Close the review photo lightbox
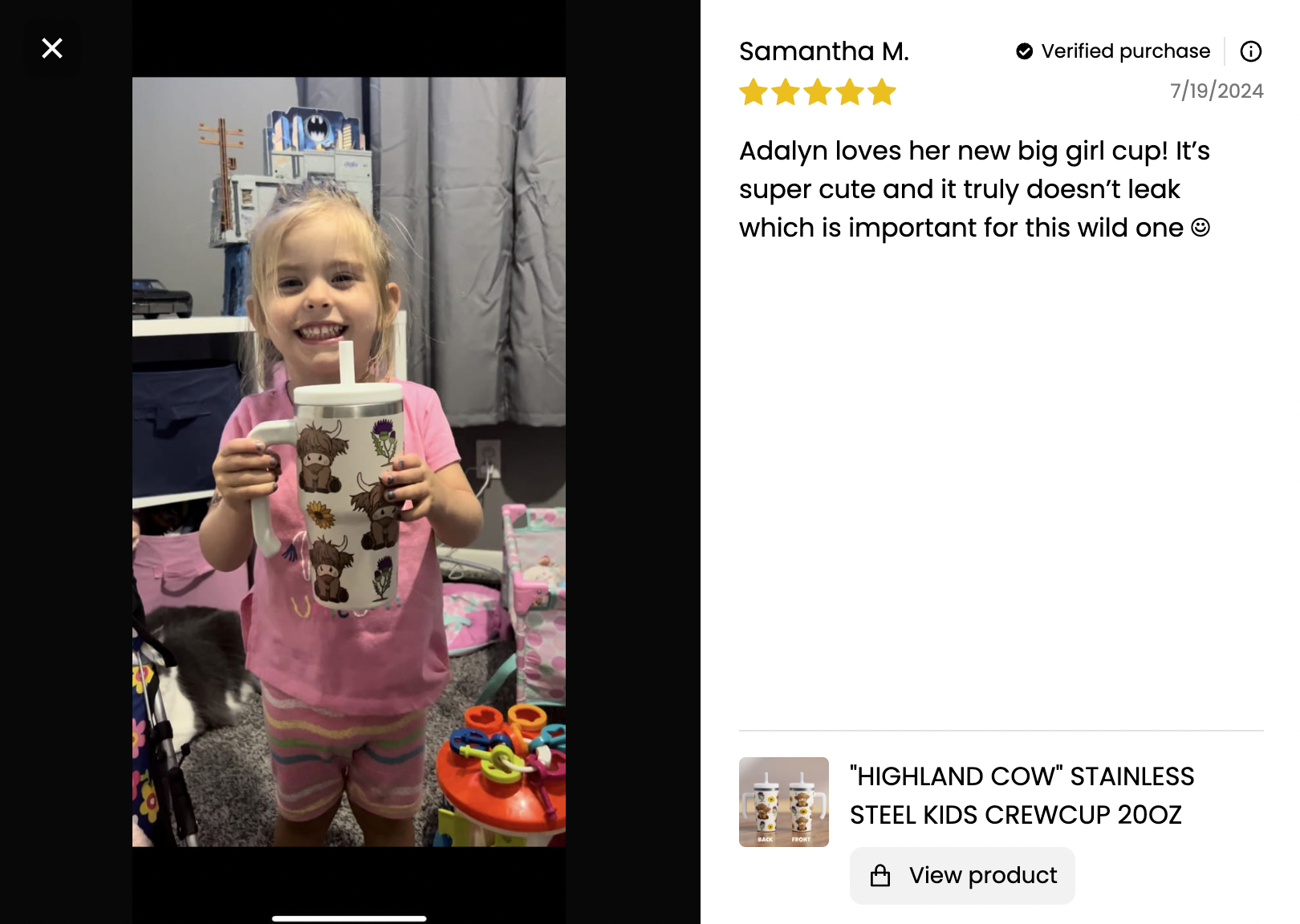 tap(52, 49)
